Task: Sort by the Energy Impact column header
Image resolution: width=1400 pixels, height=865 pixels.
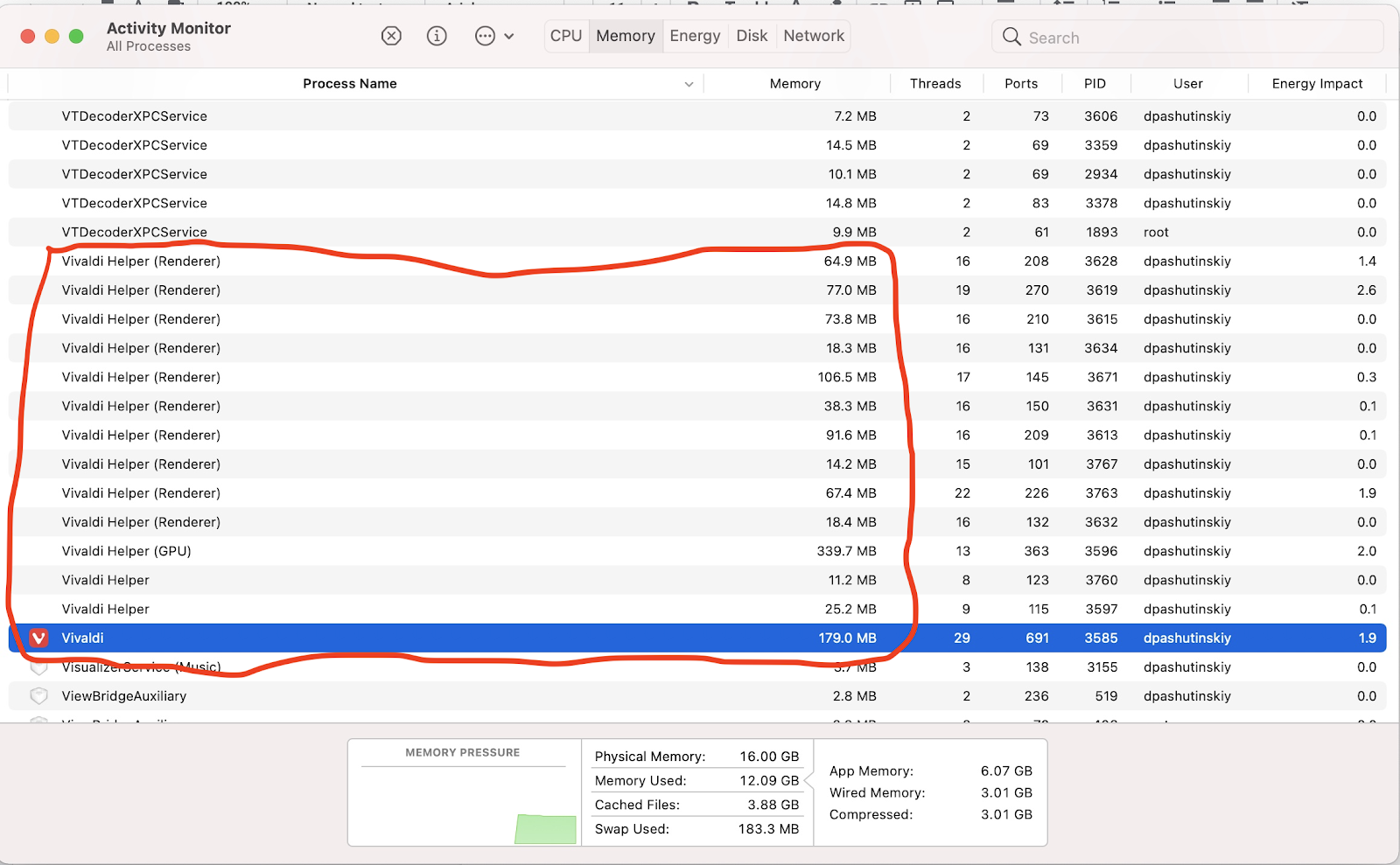Action: [x=1317, y=83]
